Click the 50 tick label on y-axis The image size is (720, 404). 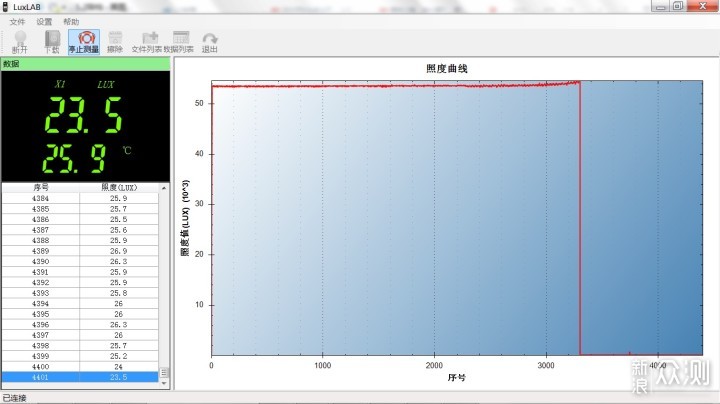pos(199,103)
